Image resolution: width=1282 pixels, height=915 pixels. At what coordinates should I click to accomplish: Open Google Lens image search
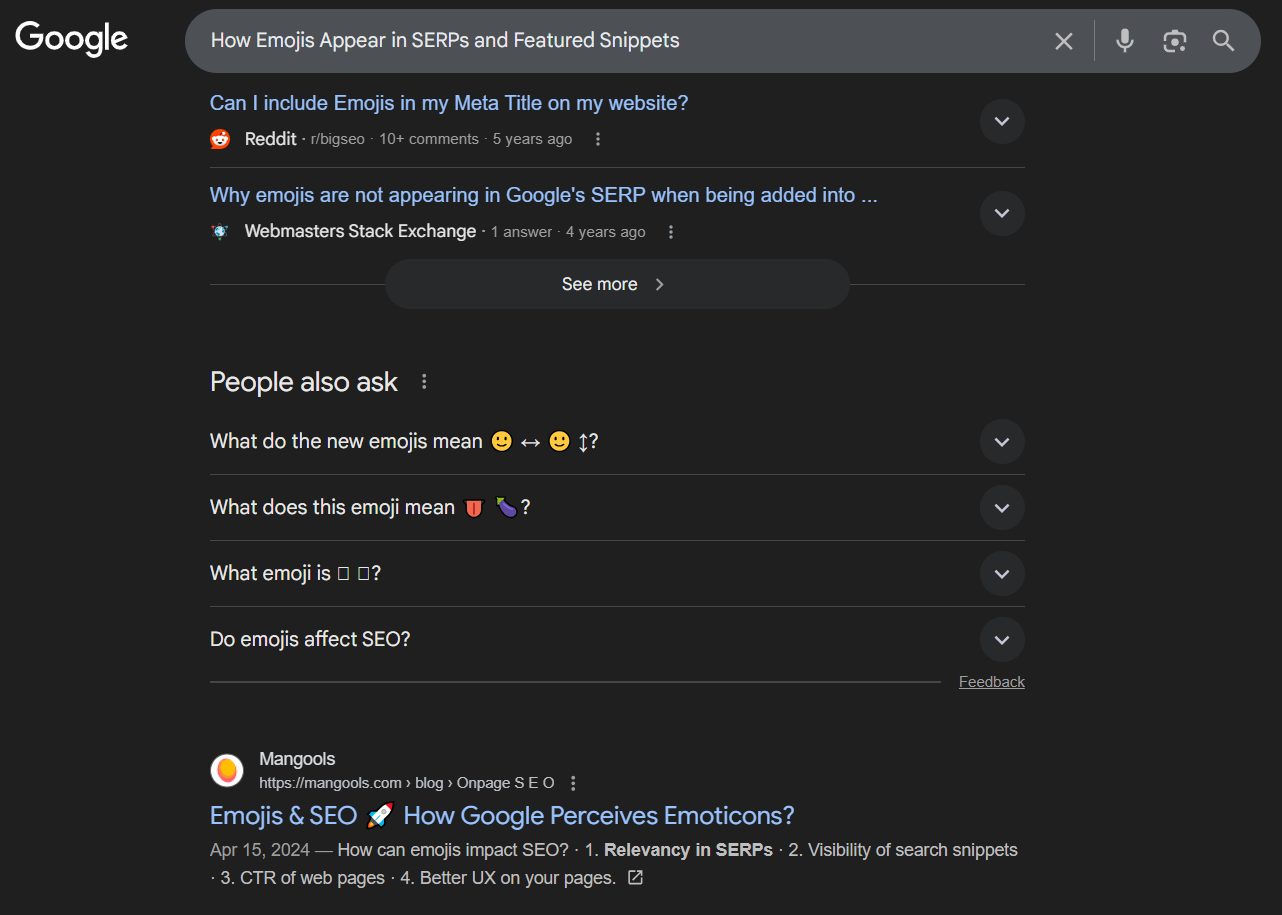1174,41
